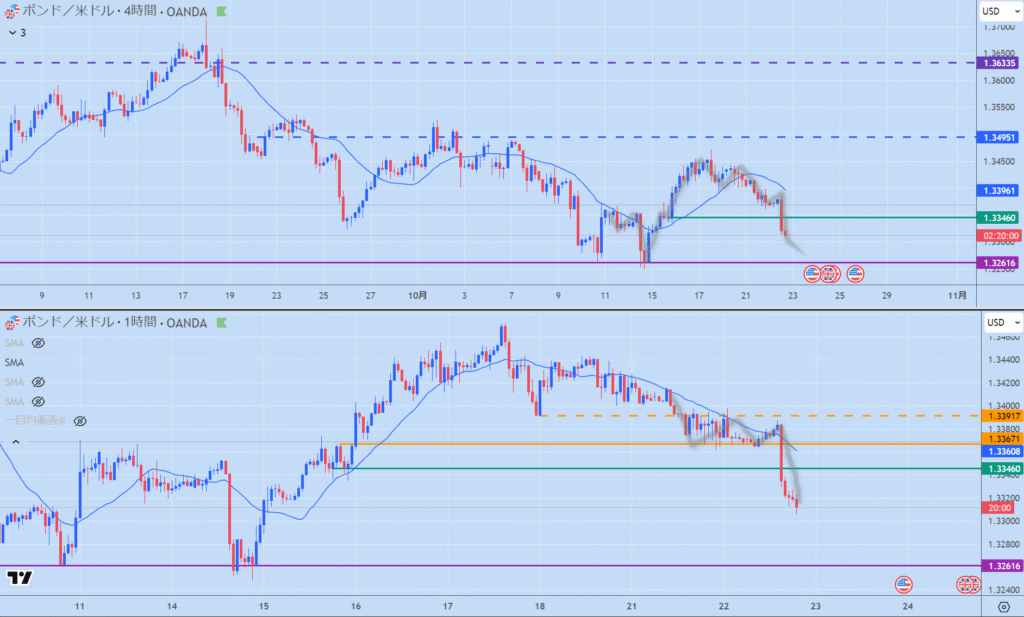Click green flag icon on 4-hour chart
1024x617 pixels.
pyautogui.click(x=221, y=12)
